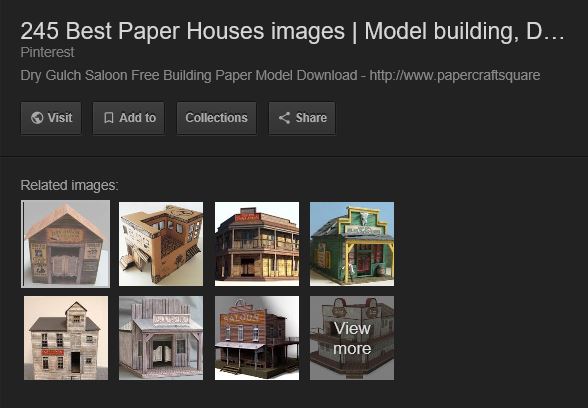588x408 pixels.
Task: Open the weathered wood saloon porch thumbnail
Action: pos(161,338)
